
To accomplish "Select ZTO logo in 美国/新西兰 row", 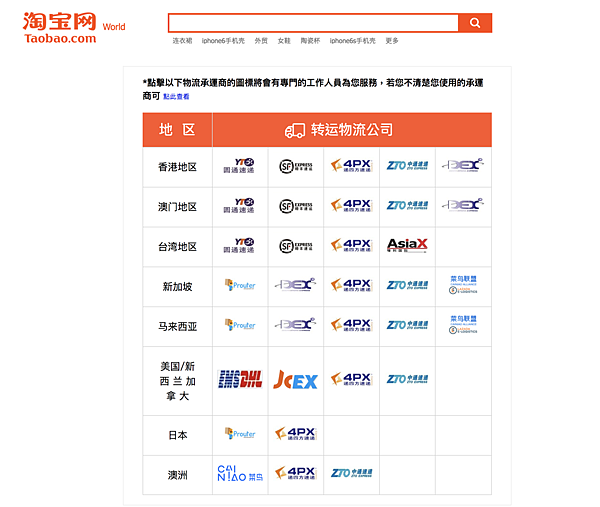I will point(407,379).
